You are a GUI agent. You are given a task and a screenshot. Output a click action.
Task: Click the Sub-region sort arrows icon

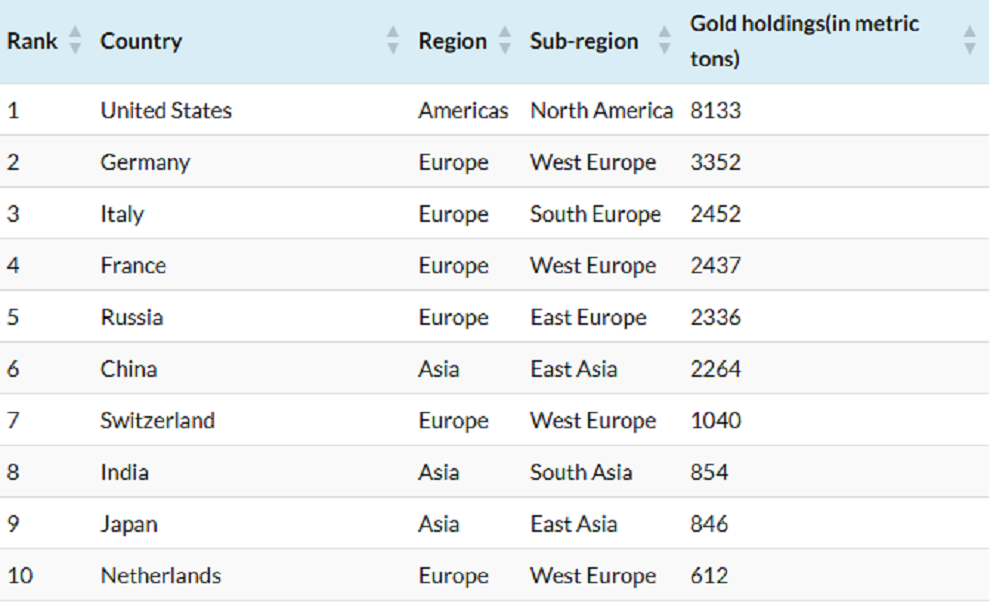point(665,41)
